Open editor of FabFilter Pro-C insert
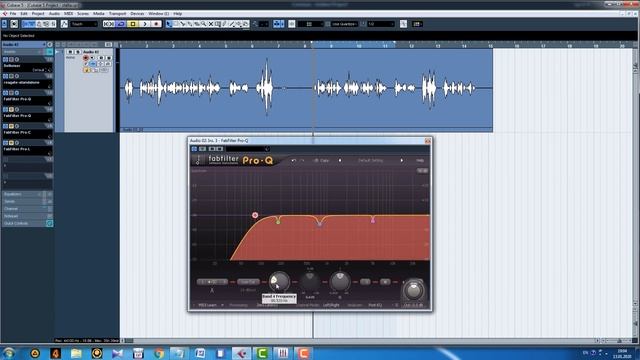The width and height of the screenshot is (640, 360). point(17,126)
